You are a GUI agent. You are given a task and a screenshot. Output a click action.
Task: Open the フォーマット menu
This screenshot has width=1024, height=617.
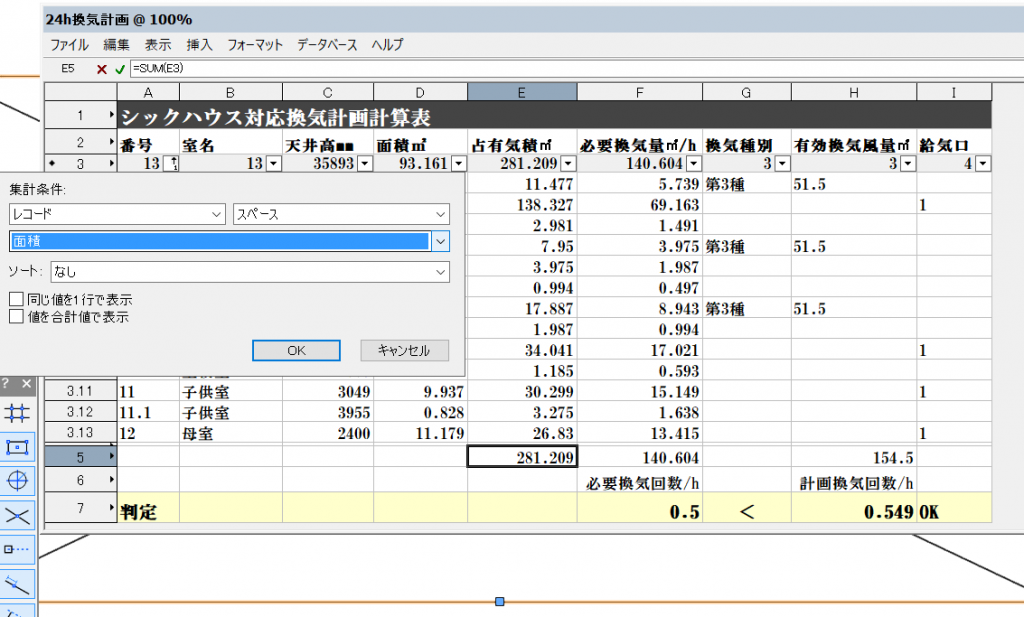click(255, 45)
